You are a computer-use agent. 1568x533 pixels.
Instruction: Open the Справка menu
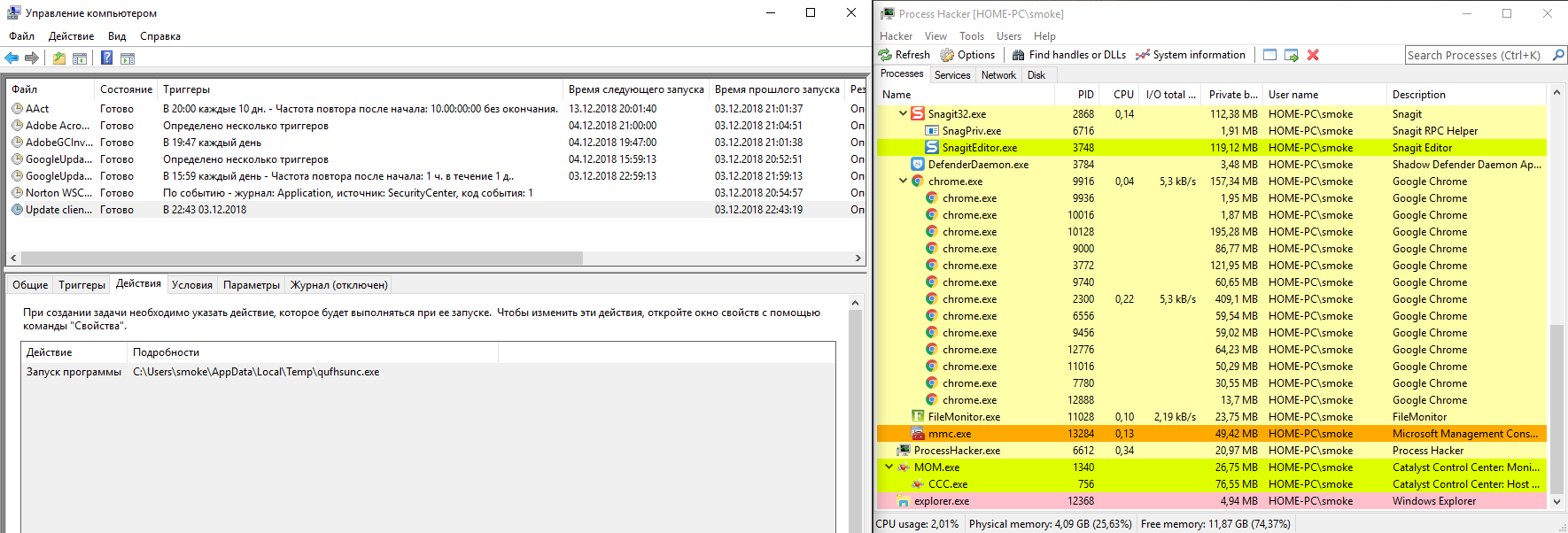(160, 36)
